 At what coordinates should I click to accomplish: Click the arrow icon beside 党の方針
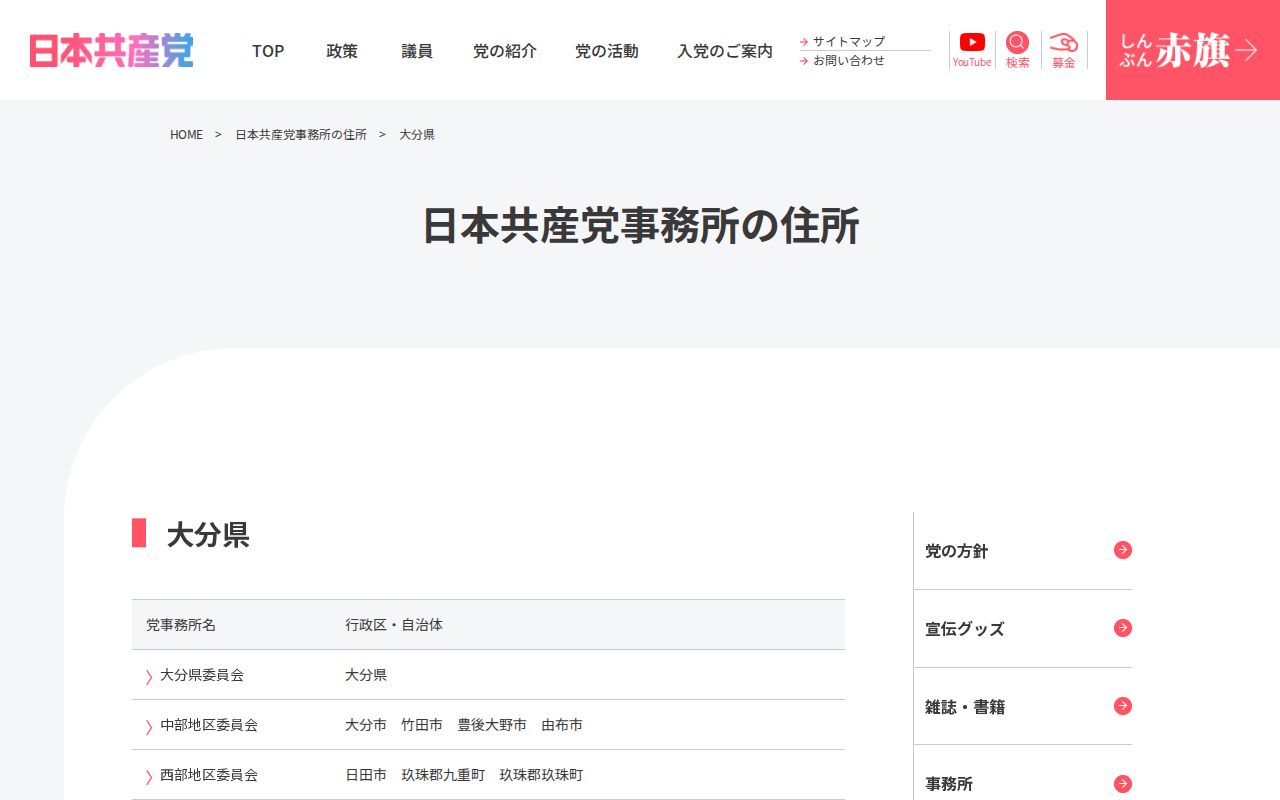[1123, 550]
